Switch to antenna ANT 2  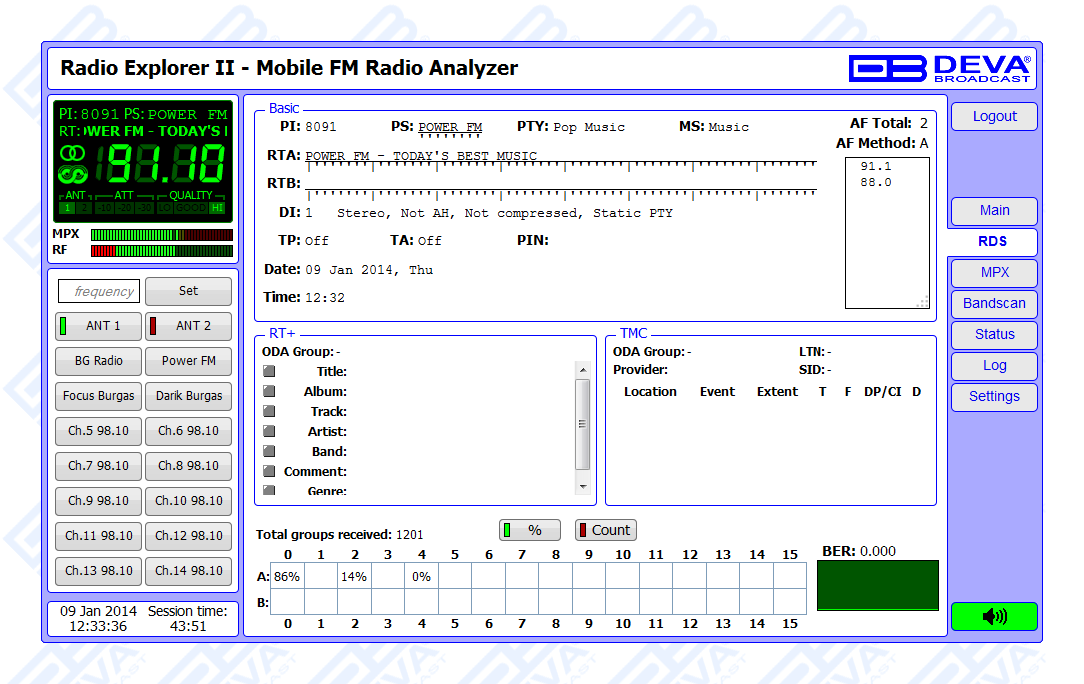coord(188,326)
